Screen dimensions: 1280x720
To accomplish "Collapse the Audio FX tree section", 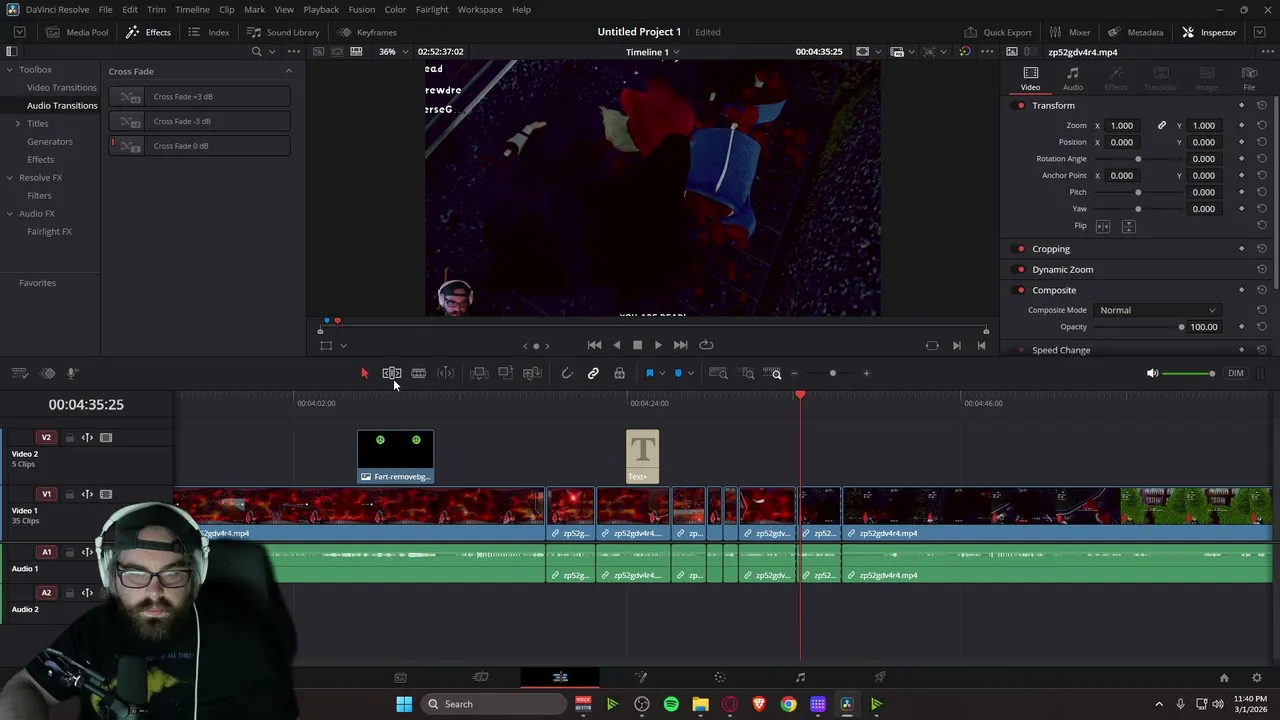I will (x=9, y=214).
